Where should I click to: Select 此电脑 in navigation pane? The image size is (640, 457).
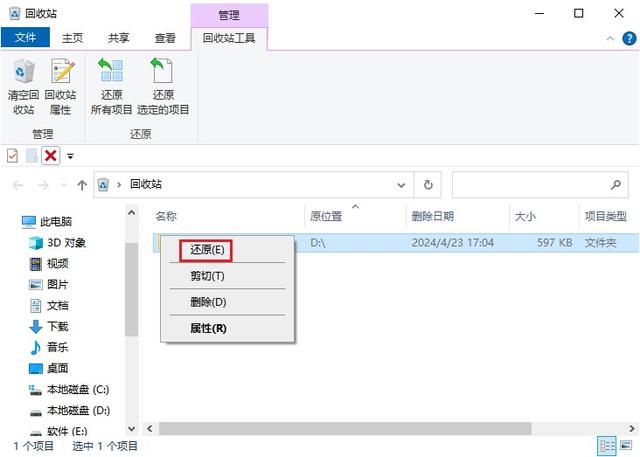(x=47, y=222)
